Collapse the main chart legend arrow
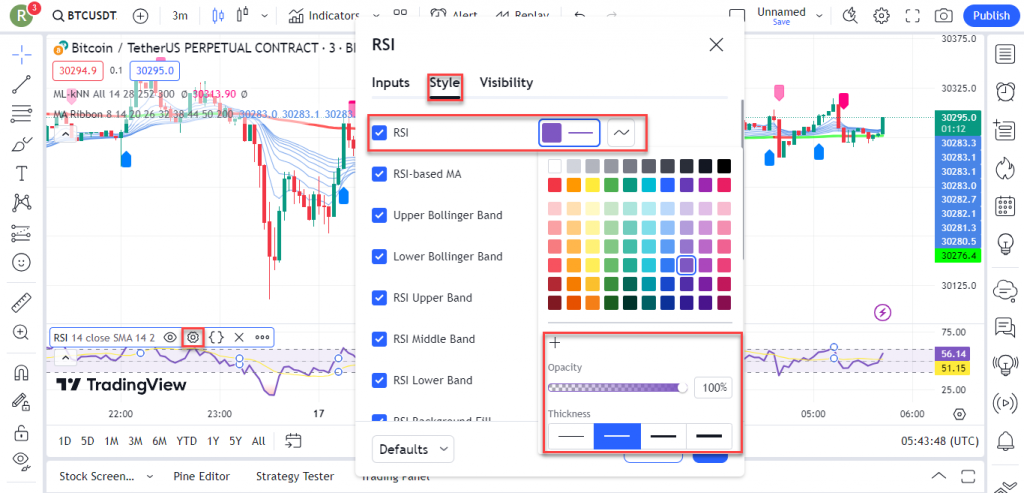 65,134
